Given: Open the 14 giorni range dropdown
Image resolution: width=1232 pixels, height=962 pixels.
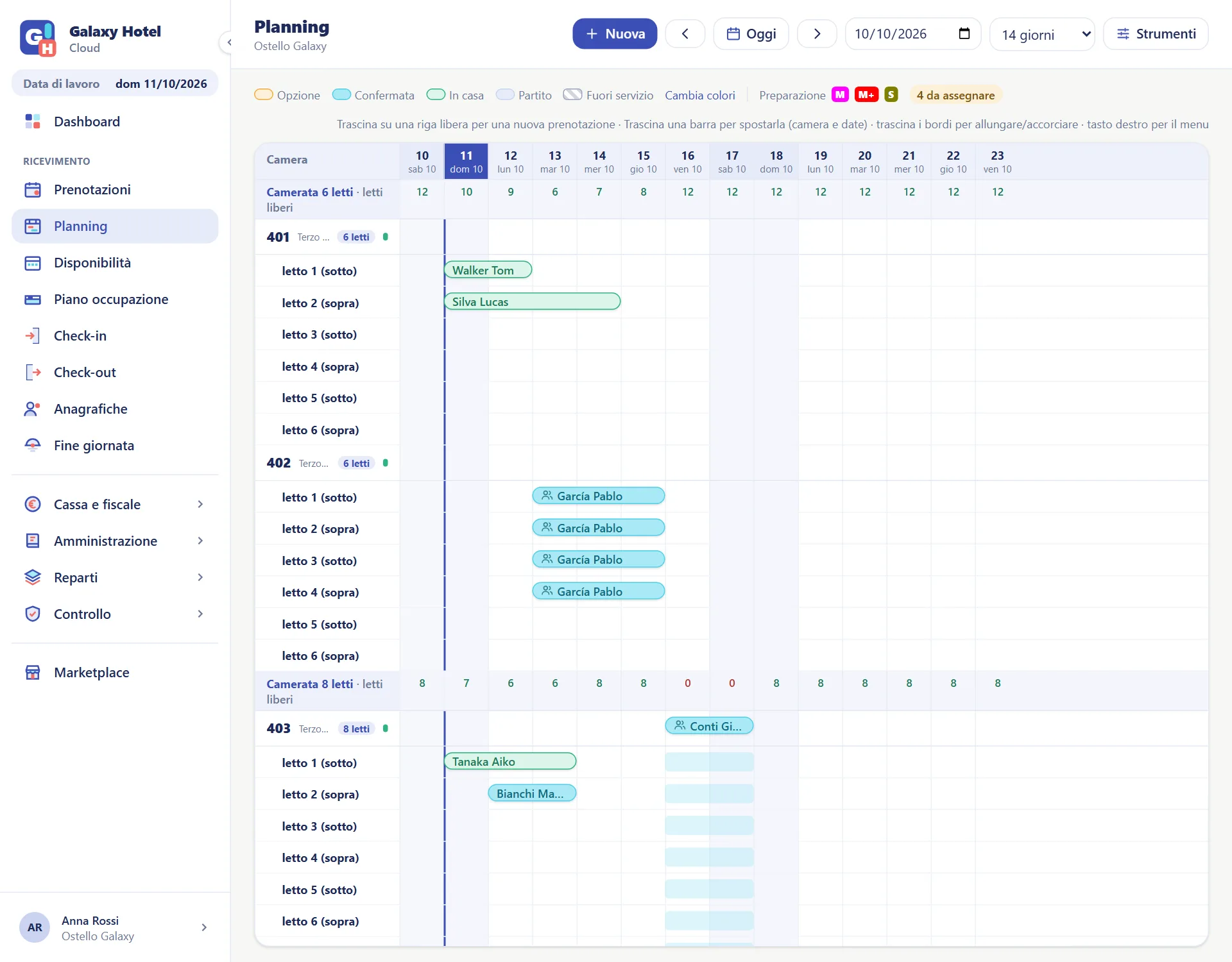Looking at the screenshot, I should coord(1042,34).
